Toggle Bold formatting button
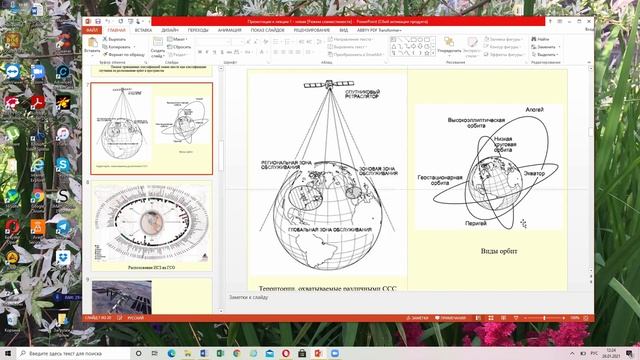 200,52
